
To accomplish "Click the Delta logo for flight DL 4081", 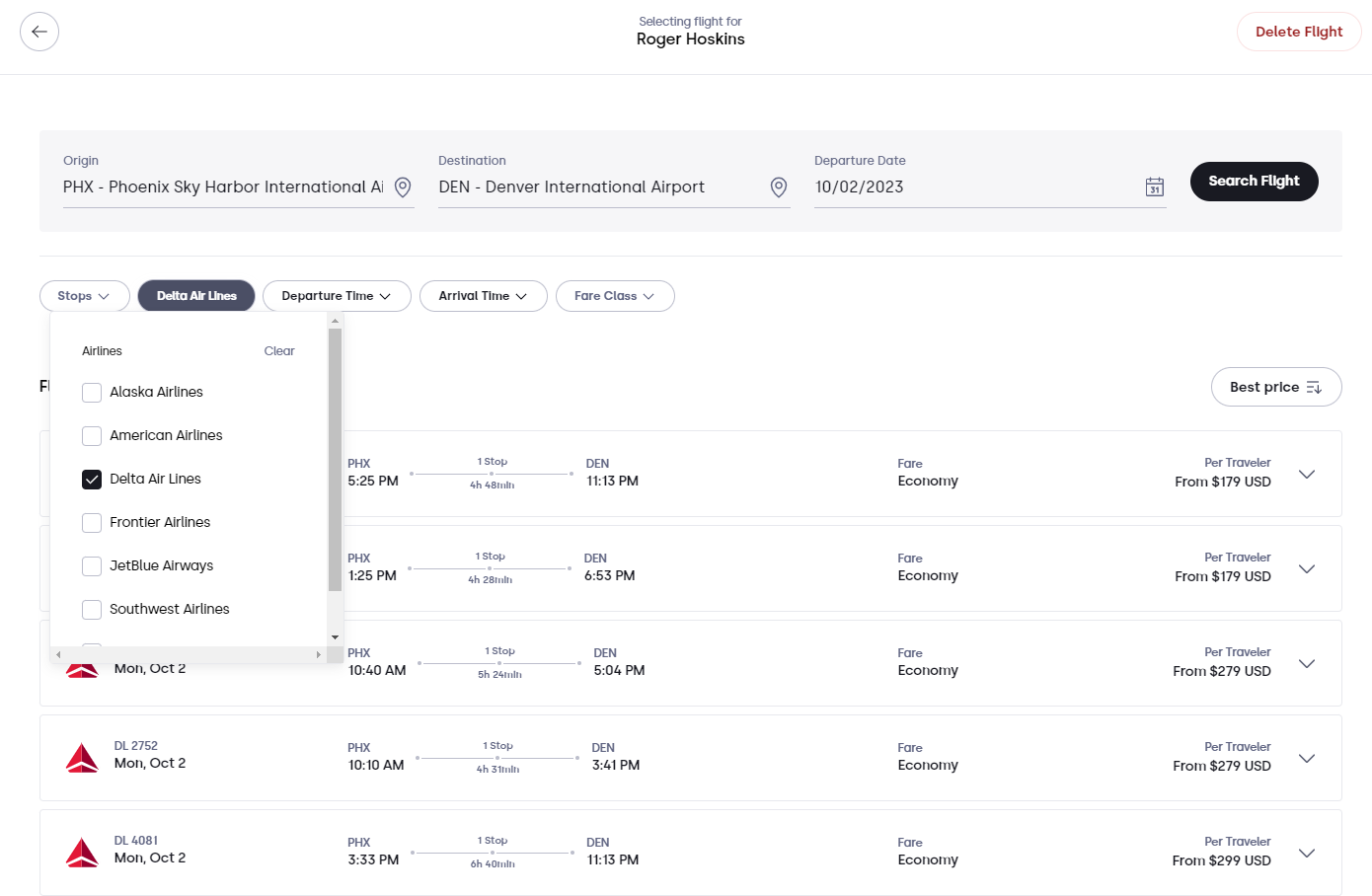I will [x=82, y=853].
